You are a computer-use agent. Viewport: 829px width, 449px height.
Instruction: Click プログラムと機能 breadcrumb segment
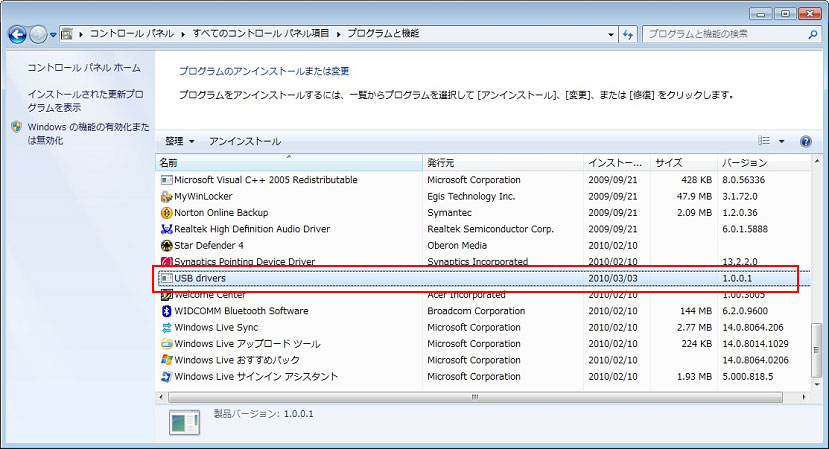(x=383, y=33)
